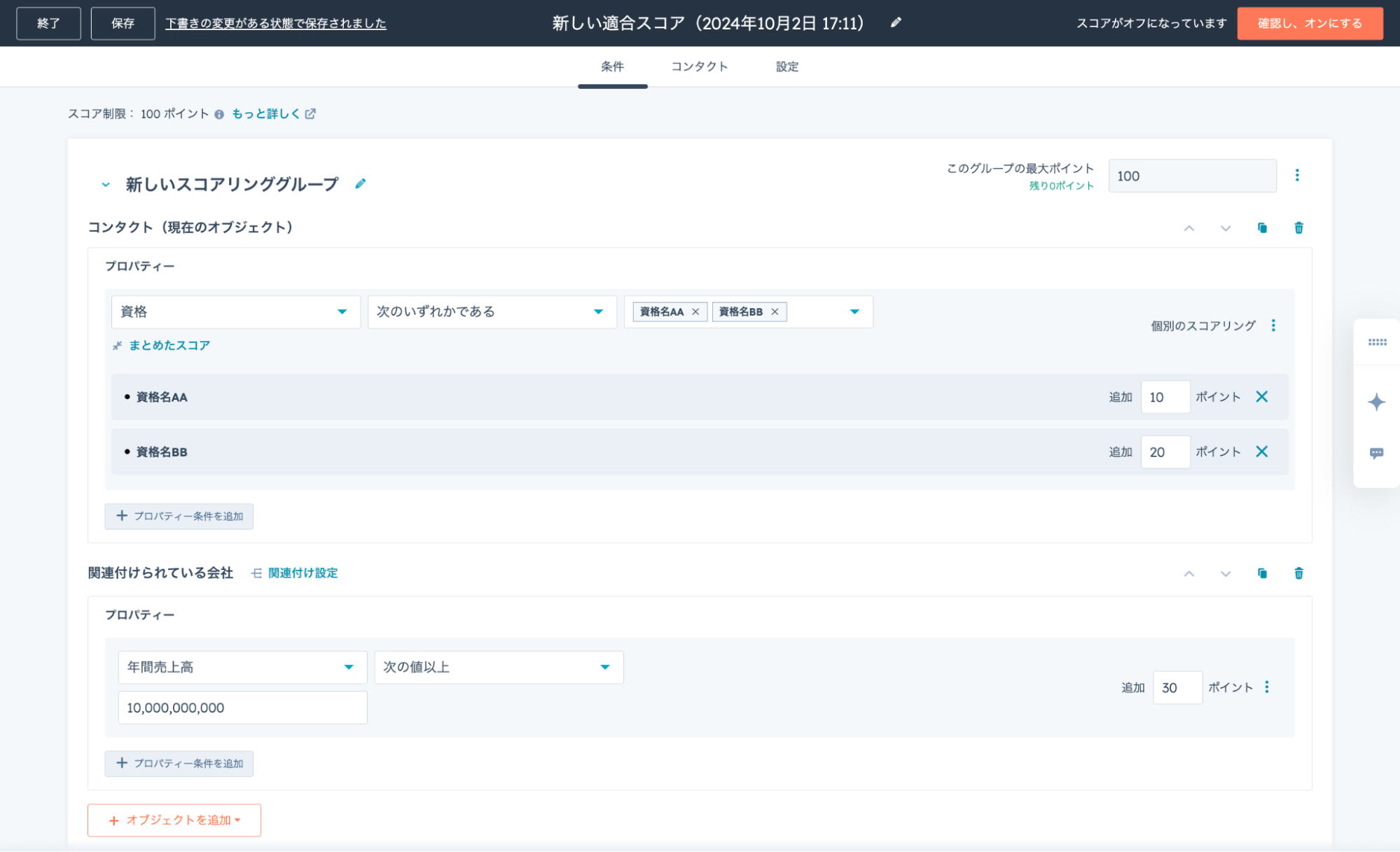Click the スコアがオフになっています status text
The width and height of the screenshot is (1400, 852).
pos(1151,23)
